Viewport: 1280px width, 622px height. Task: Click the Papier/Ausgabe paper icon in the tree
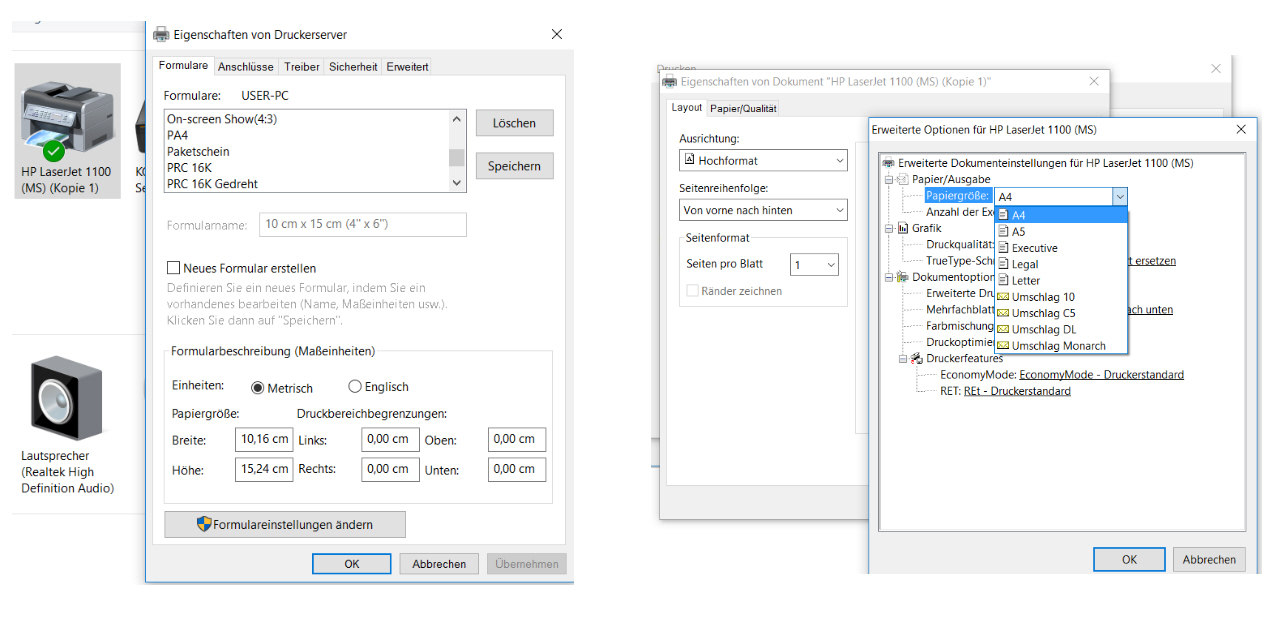(903, 179)
